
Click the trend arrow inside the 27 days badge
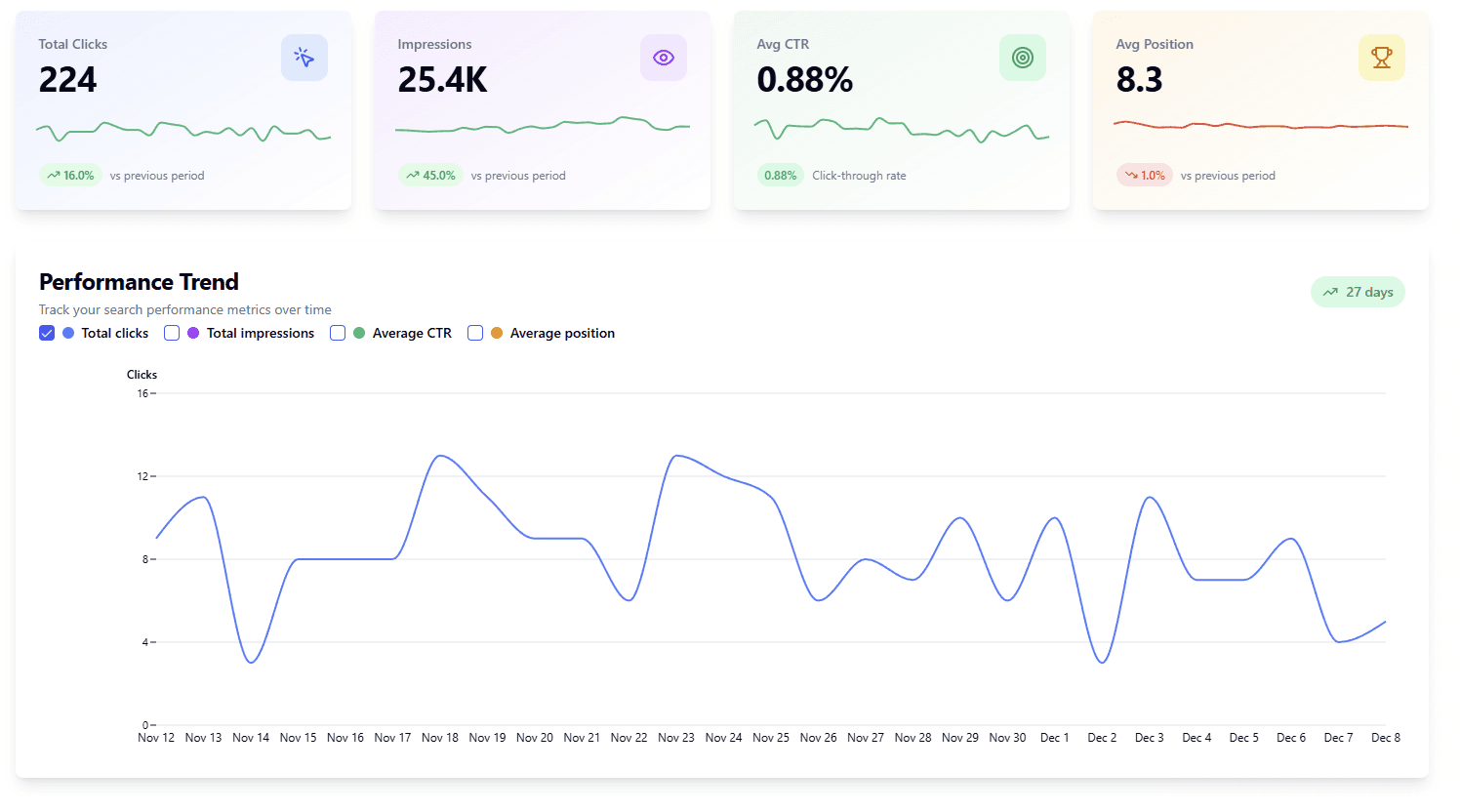pos(1330,291)
